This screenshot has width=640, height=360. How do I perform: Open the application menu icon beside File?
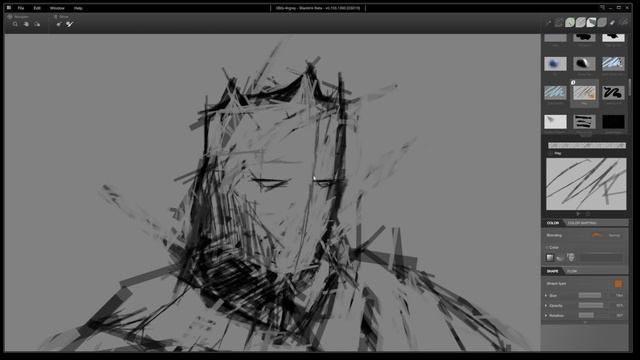click(x=9, y=8)
